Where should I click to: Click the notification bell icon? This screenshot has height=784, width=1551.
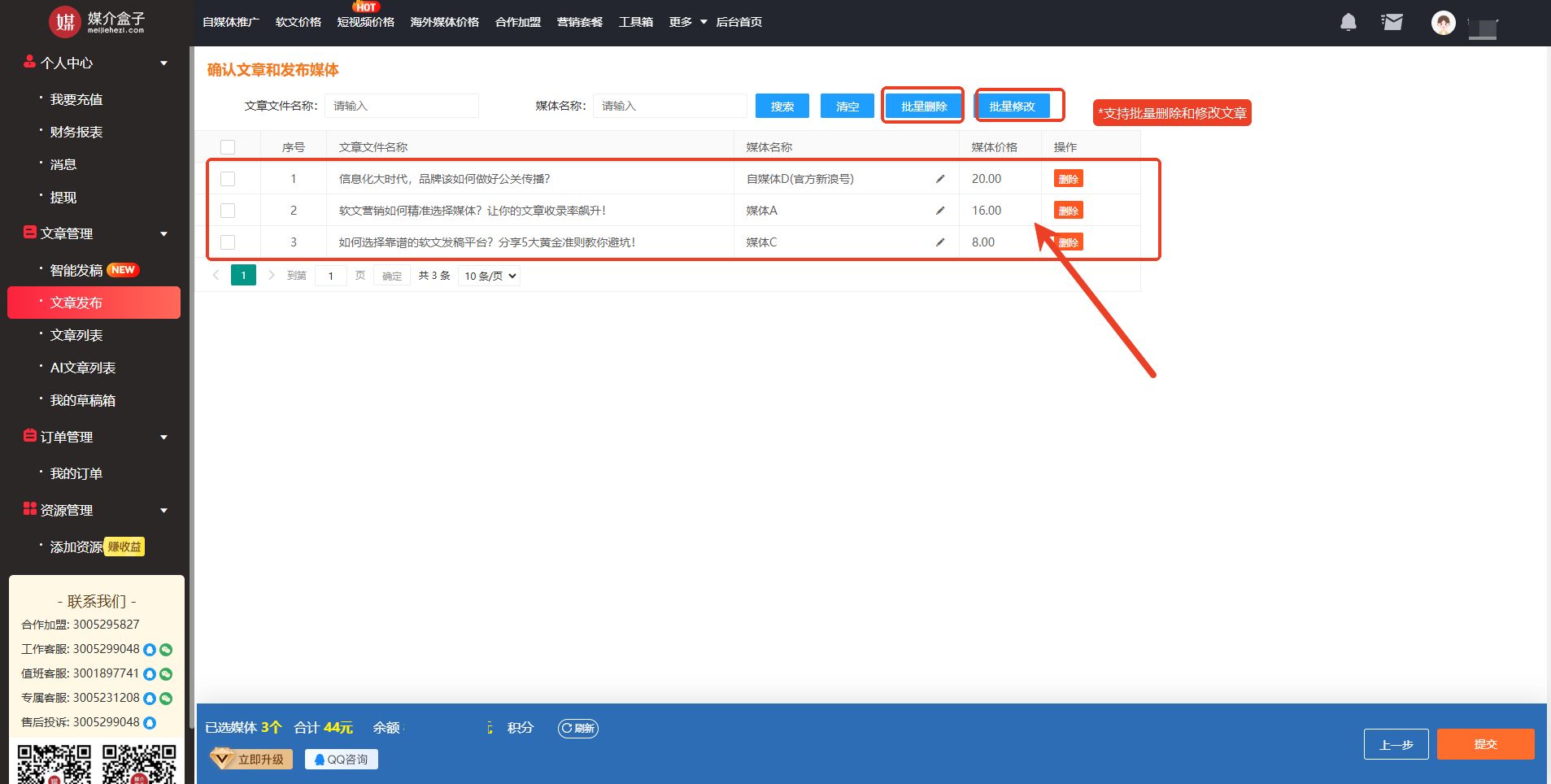point(1348,22)
